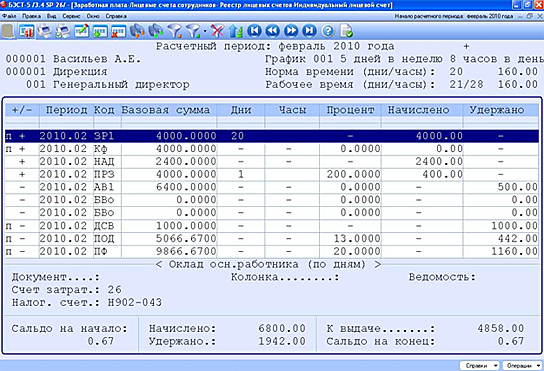Click the help question mark icon
The width and height of the screenshot is (544, 371).
(x=328, y=31)
